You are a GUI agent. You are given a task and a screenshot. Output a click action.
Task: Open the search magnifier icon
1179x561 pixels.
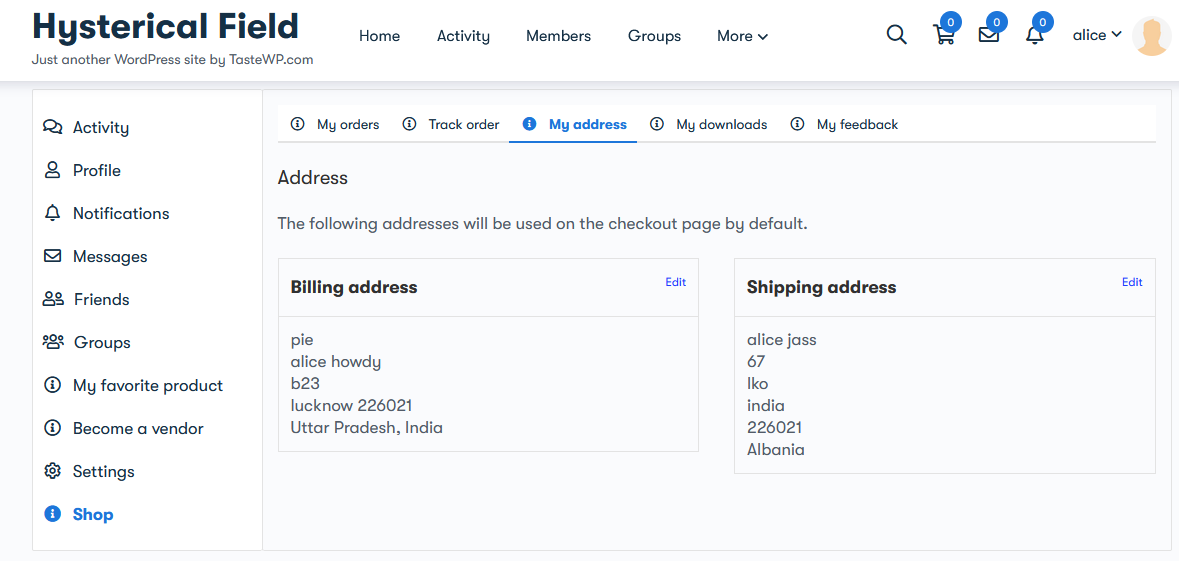click(x=896, y=35)
